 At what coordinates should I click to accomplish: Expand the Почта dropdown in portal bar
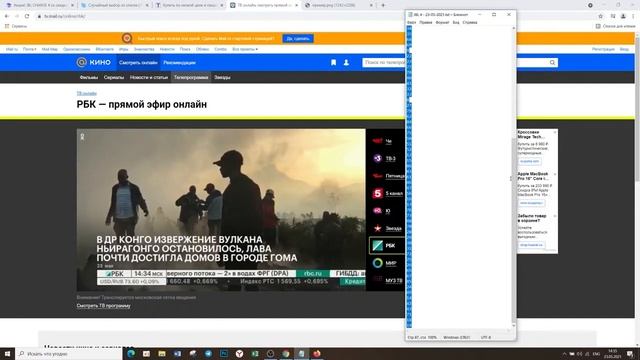click(x=29, y=49)
